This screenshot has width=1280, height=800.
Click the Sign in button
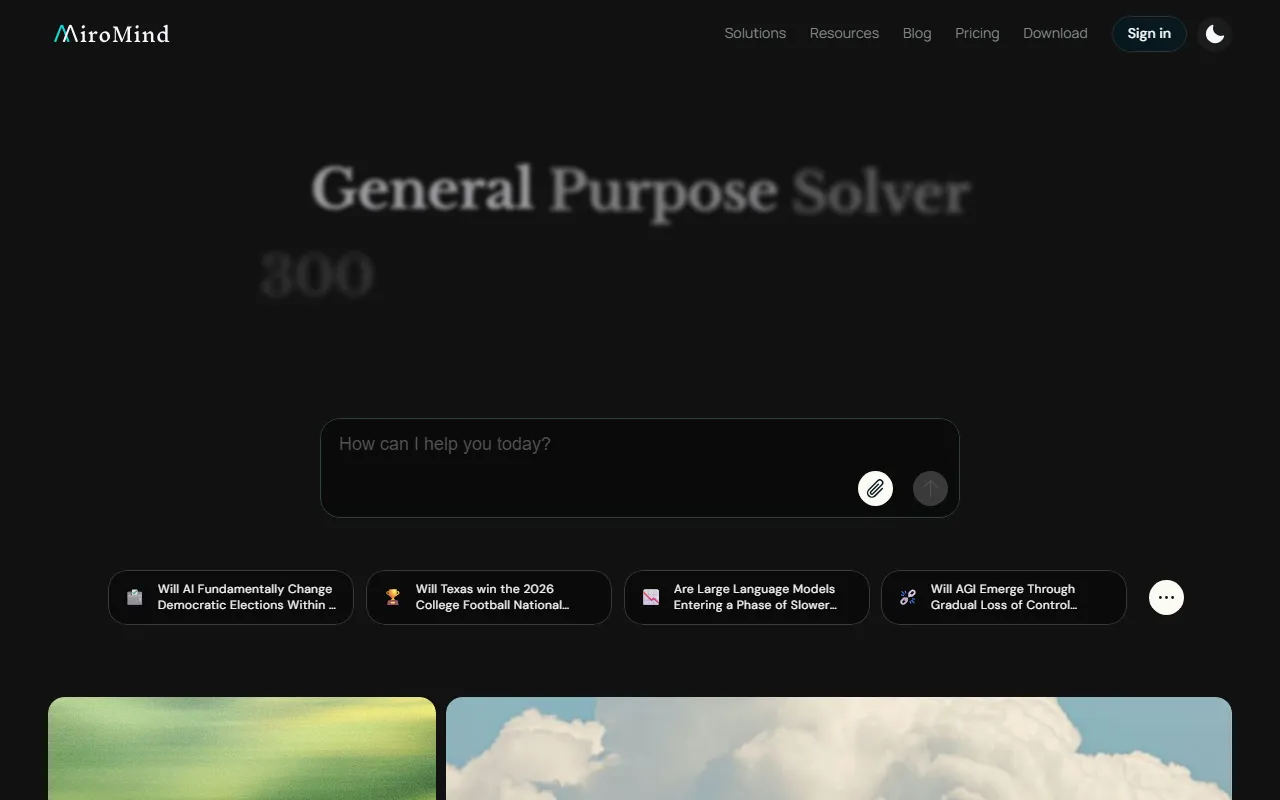point(1149,34)
